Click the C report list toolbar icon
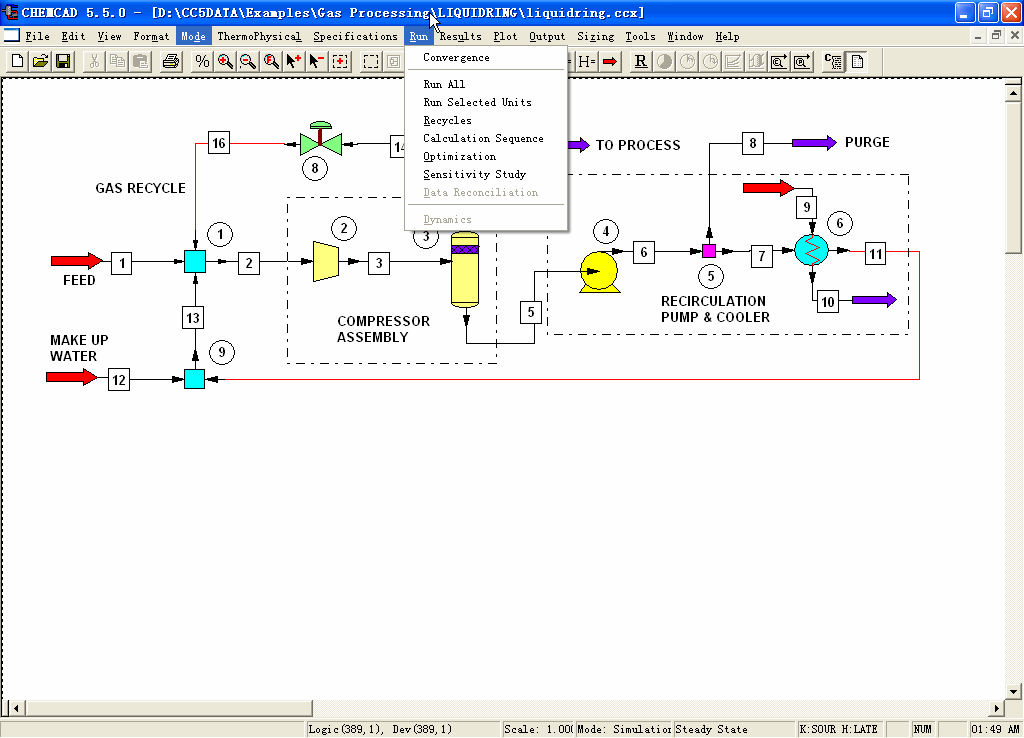 (x=833, y=61)
